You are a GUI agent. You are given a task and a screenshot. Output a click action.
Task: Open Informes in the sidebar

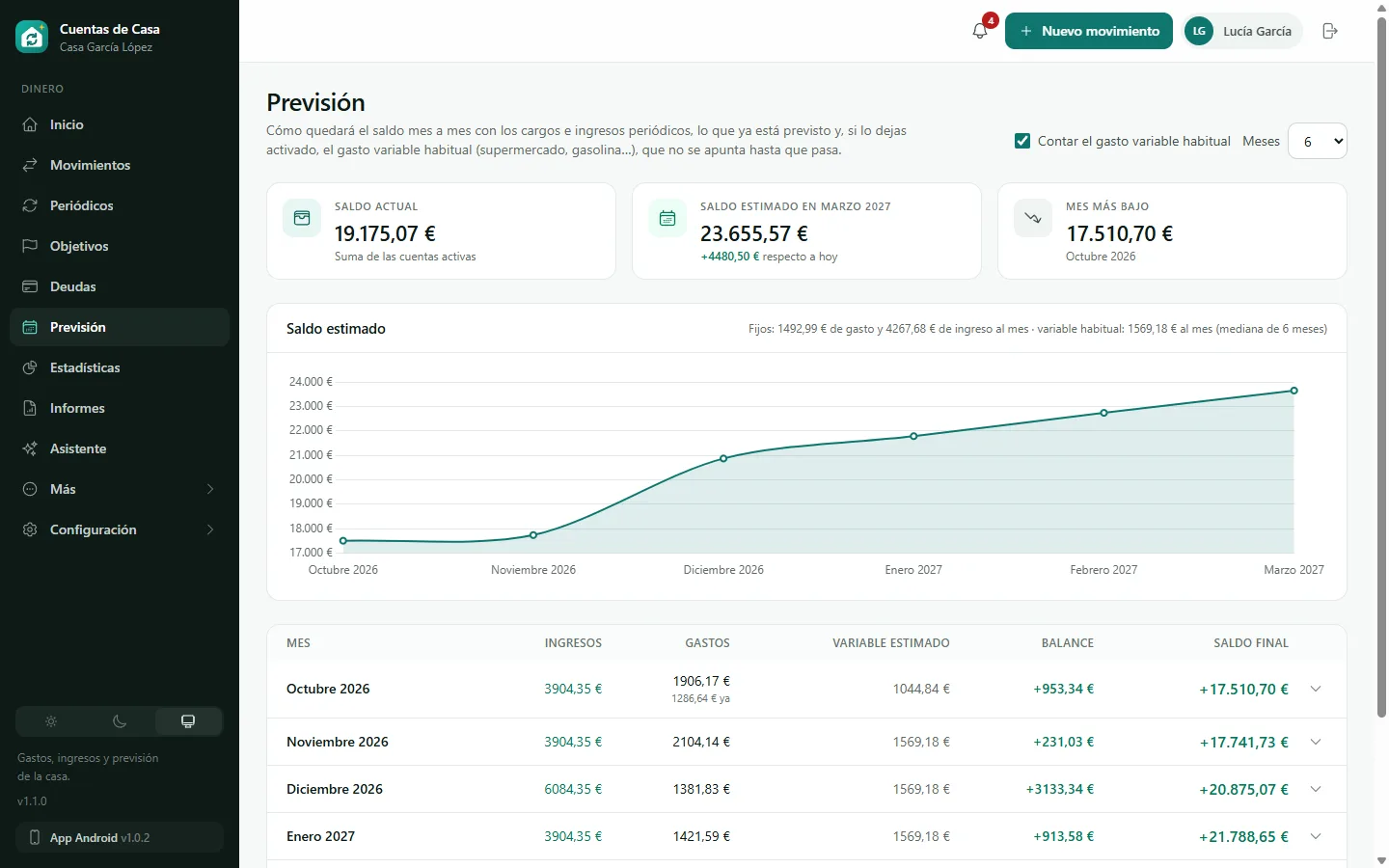click(120, 408)
